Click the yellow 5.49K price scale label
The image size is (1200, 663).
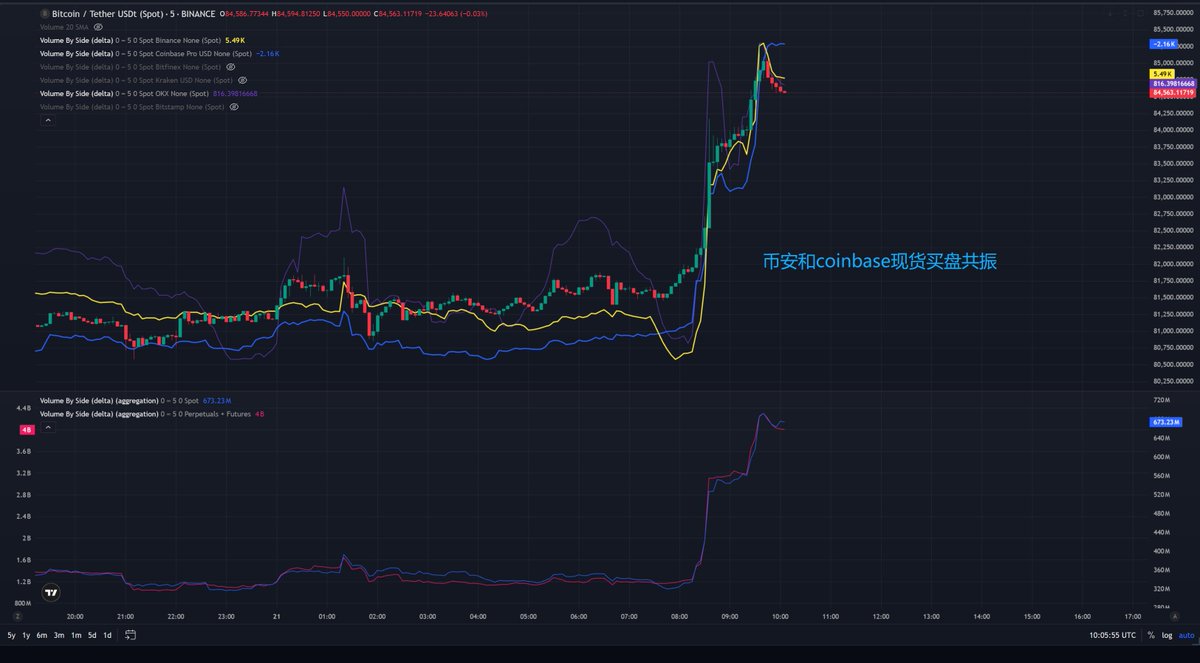pos(1162,74)
